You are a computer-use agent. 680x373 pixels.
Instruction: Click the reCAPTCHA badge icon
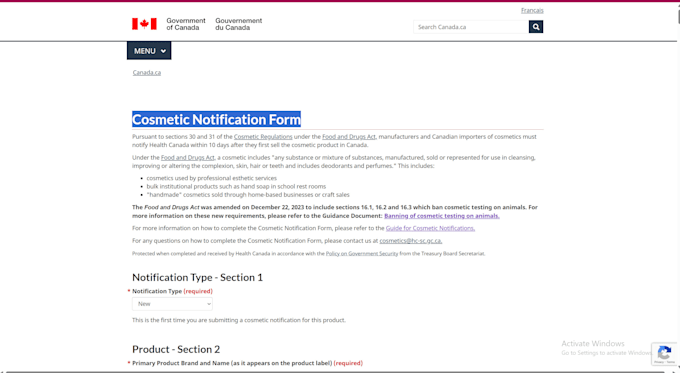664,353
